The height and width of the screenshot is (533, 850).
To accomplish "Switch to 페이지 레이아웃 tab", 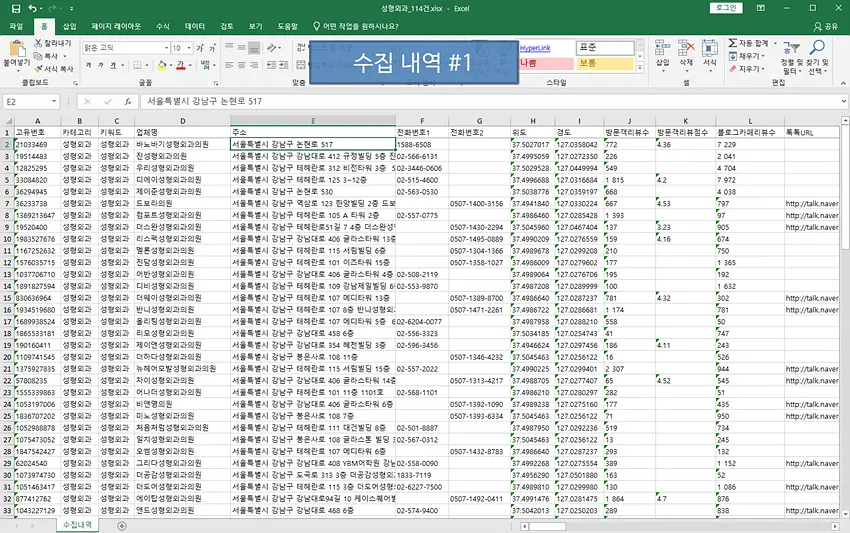I will pyautogui.click(x=116, y=26).
